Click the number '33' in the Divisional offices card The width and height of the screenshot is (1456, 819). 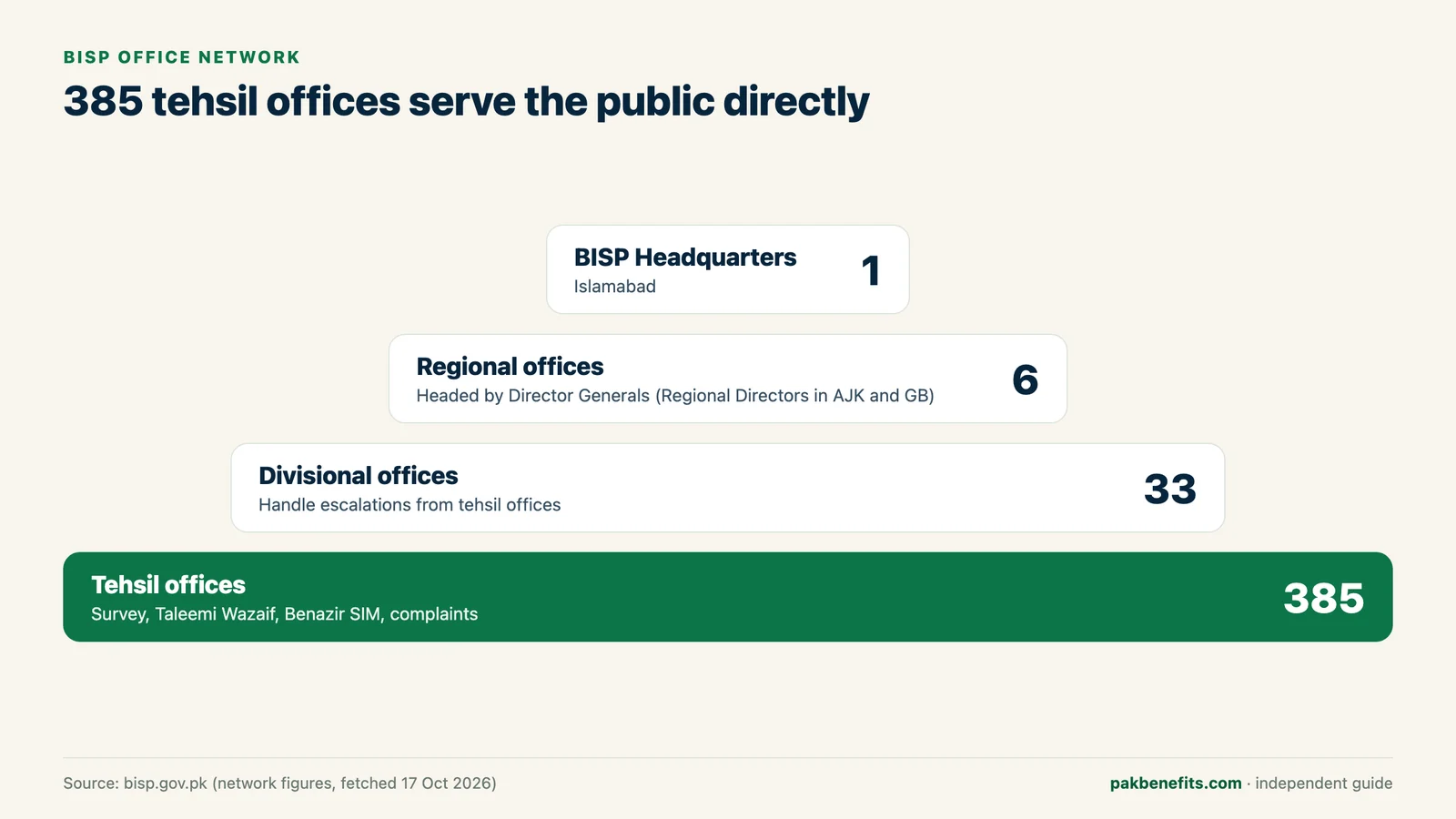point(1170,489)
